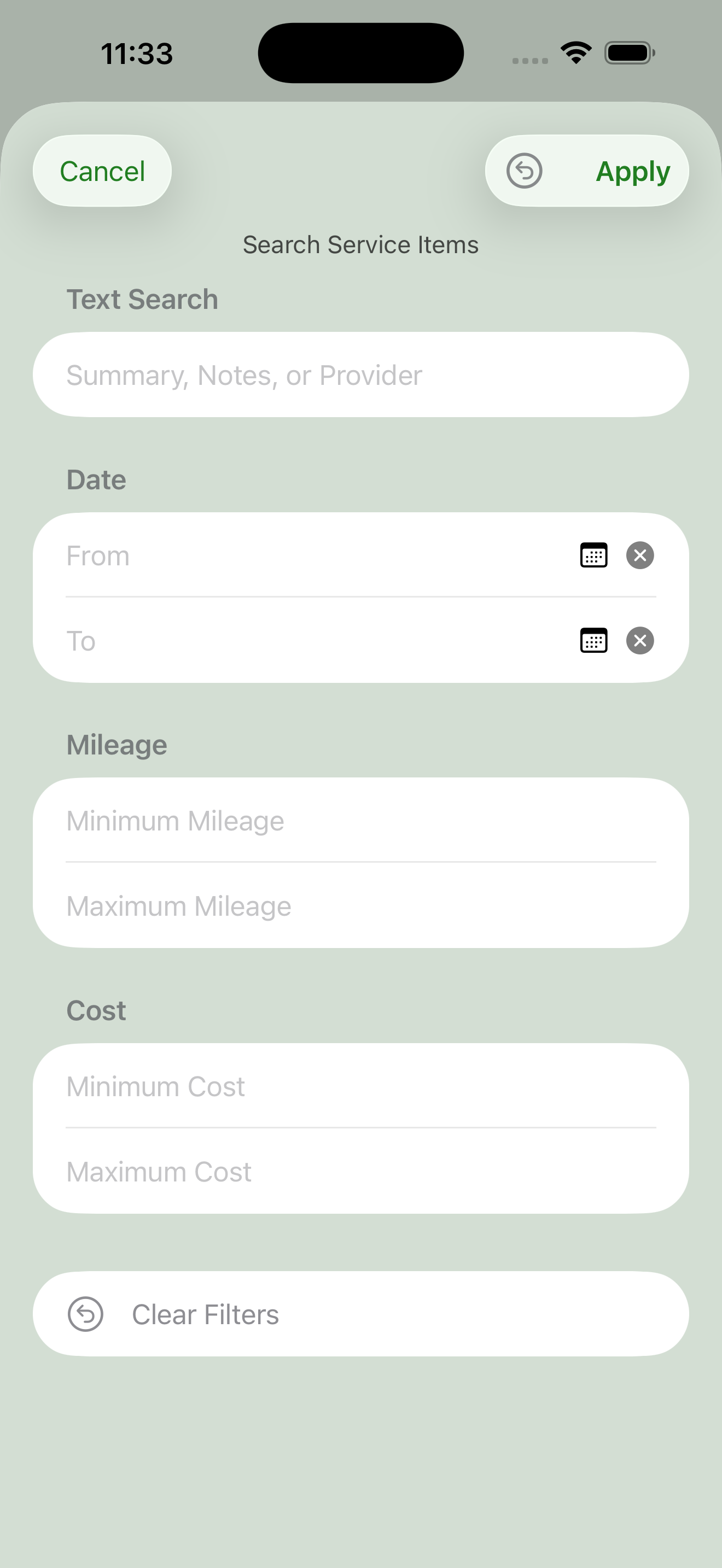
Task: Clear the To date value
Action: click(x=640, y=640)
